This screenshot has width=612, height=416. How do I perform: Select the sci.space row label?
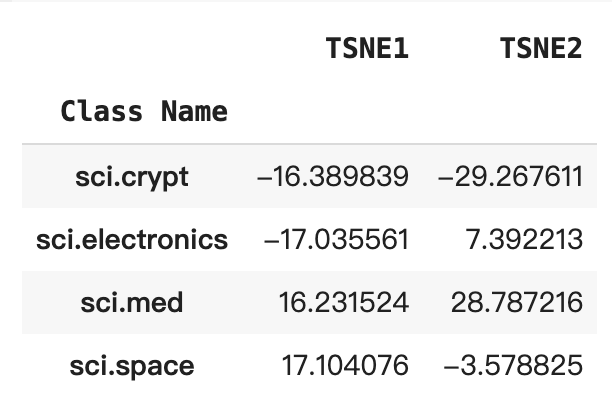click(132, 366)
